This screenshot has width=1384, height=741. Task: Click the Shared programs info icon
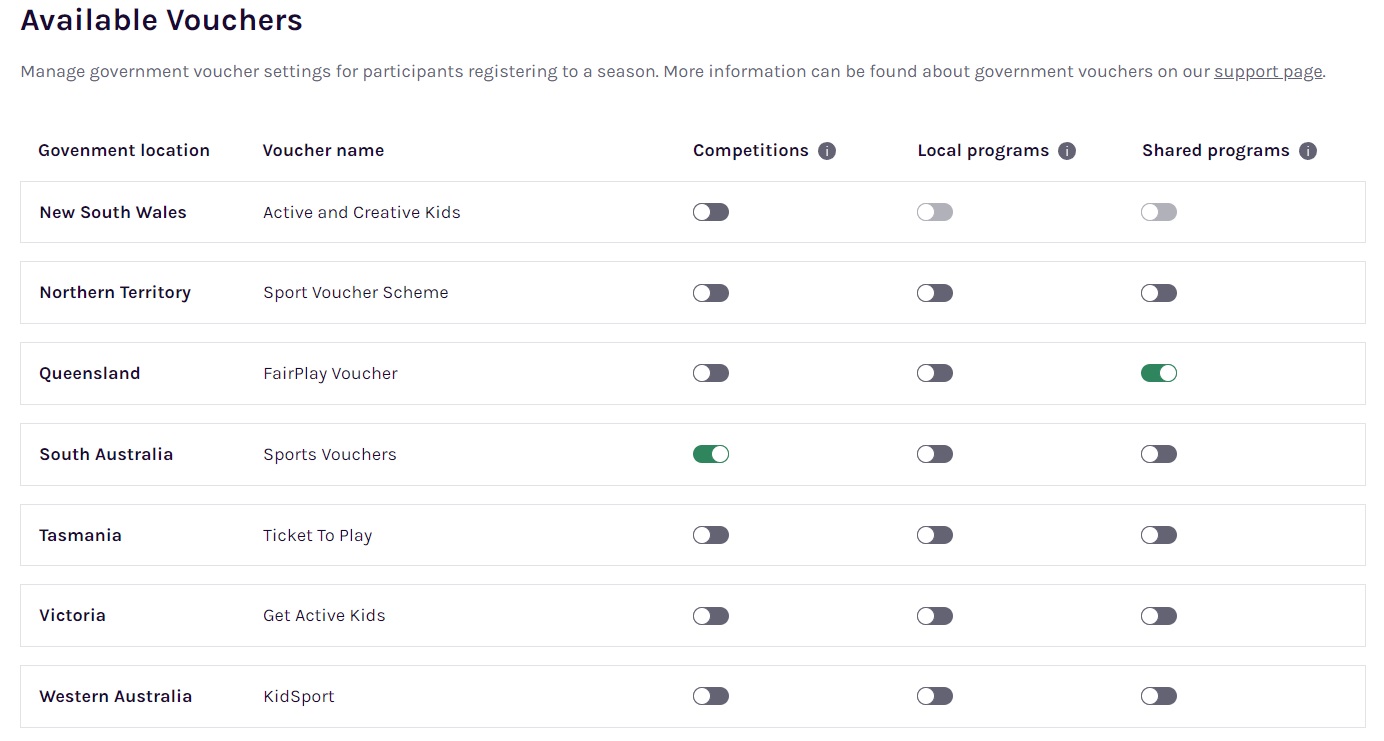coord(1307,151)
